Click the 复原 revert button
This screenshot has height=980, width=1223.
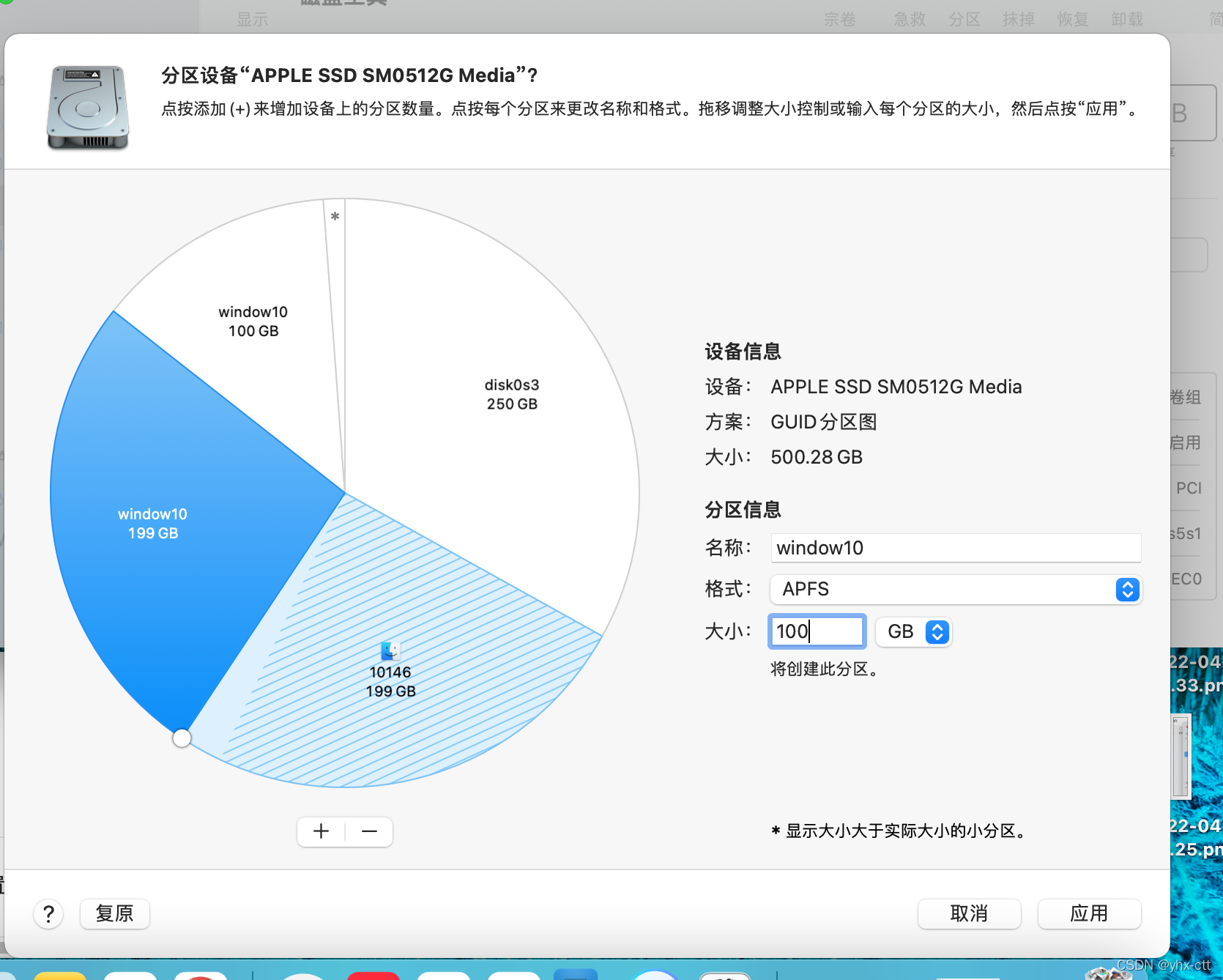(115, 913)
